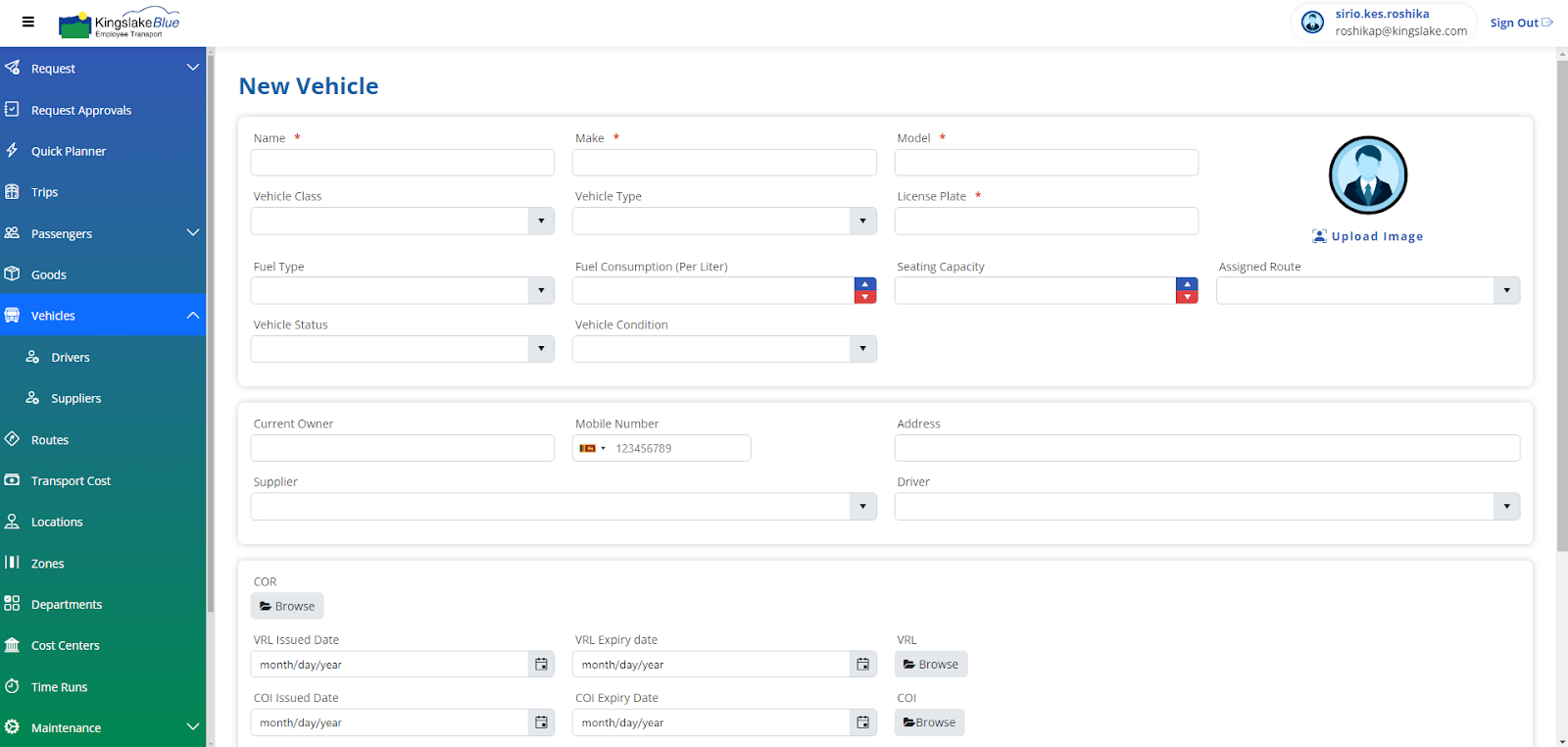Click the Sign Out link
This screenshot has width=1568, height=747.
coord(1521,23)
